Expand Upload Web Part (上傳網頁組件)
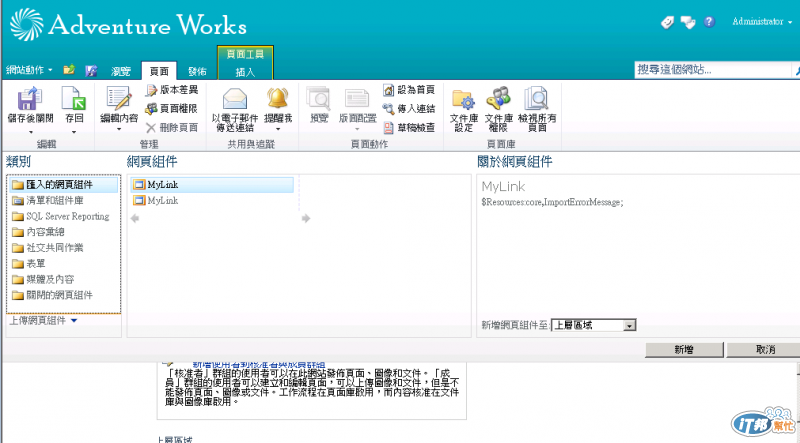Screen dimensions: 800x443 43,321
